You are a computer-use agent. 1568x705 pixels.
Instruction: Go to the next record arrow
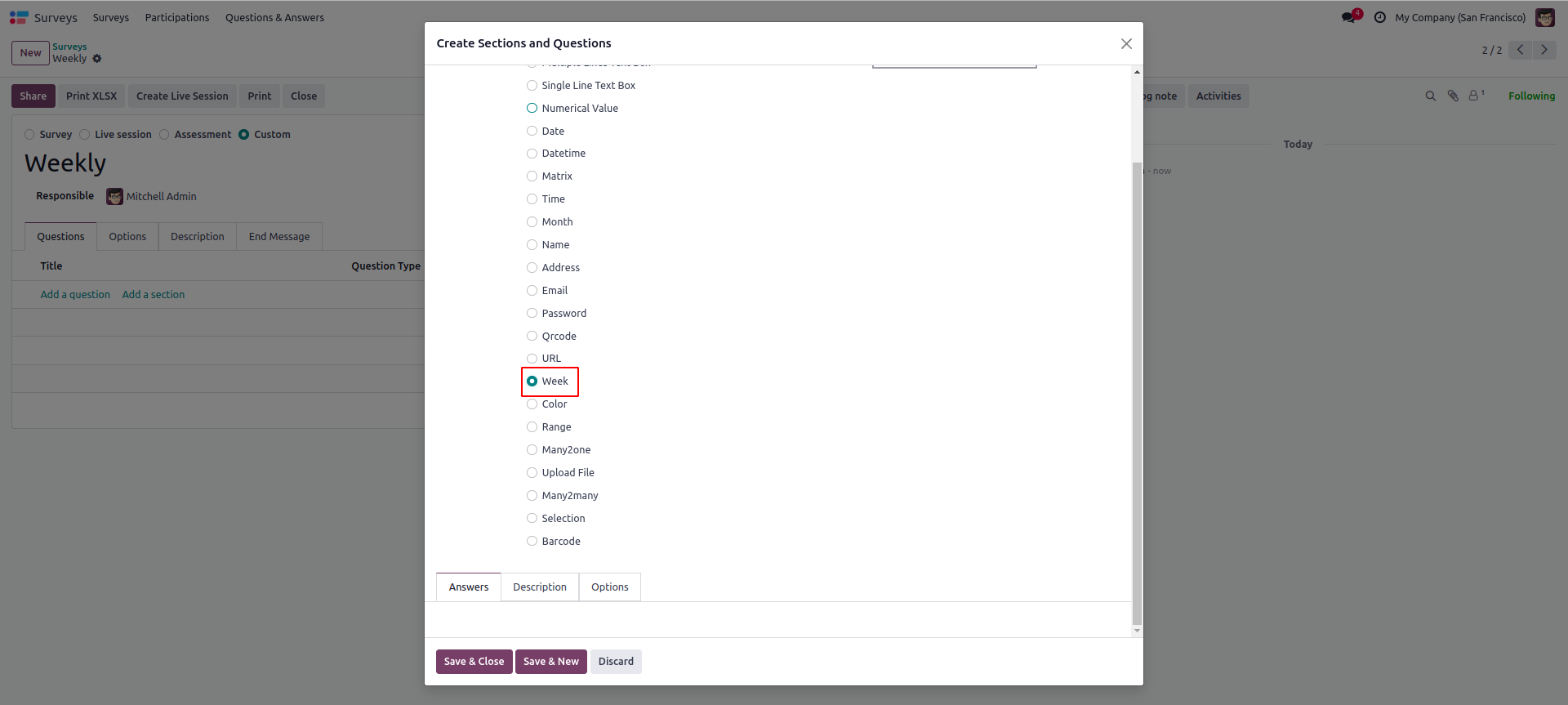click(1544, 50)
